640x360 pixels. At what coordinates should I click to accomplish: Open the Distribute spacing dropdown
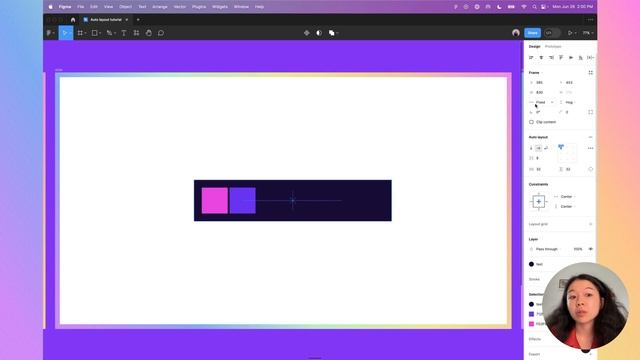click(591, 58)
